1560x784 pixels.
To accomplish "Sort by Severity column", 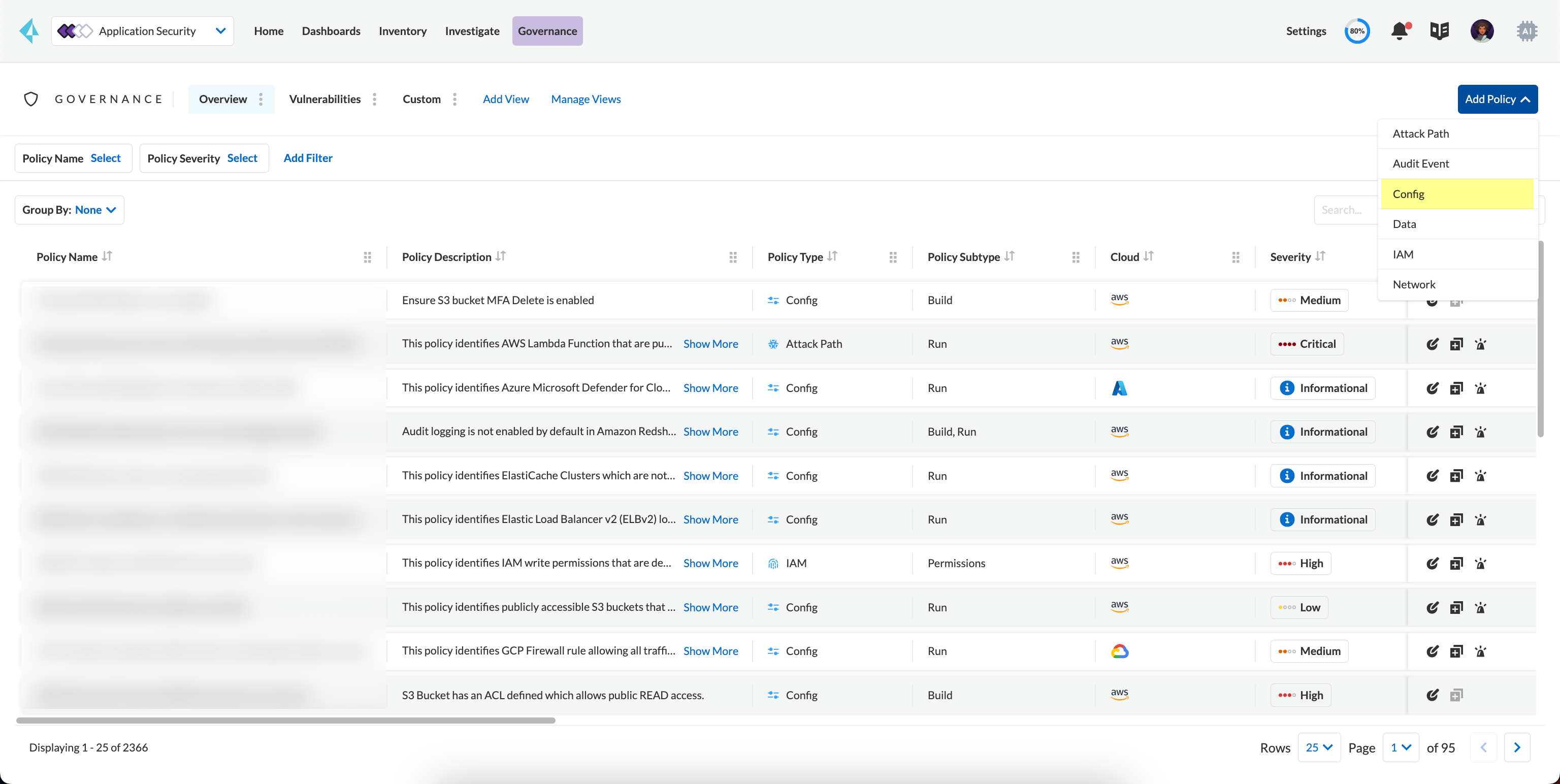I will [1320, 256].
